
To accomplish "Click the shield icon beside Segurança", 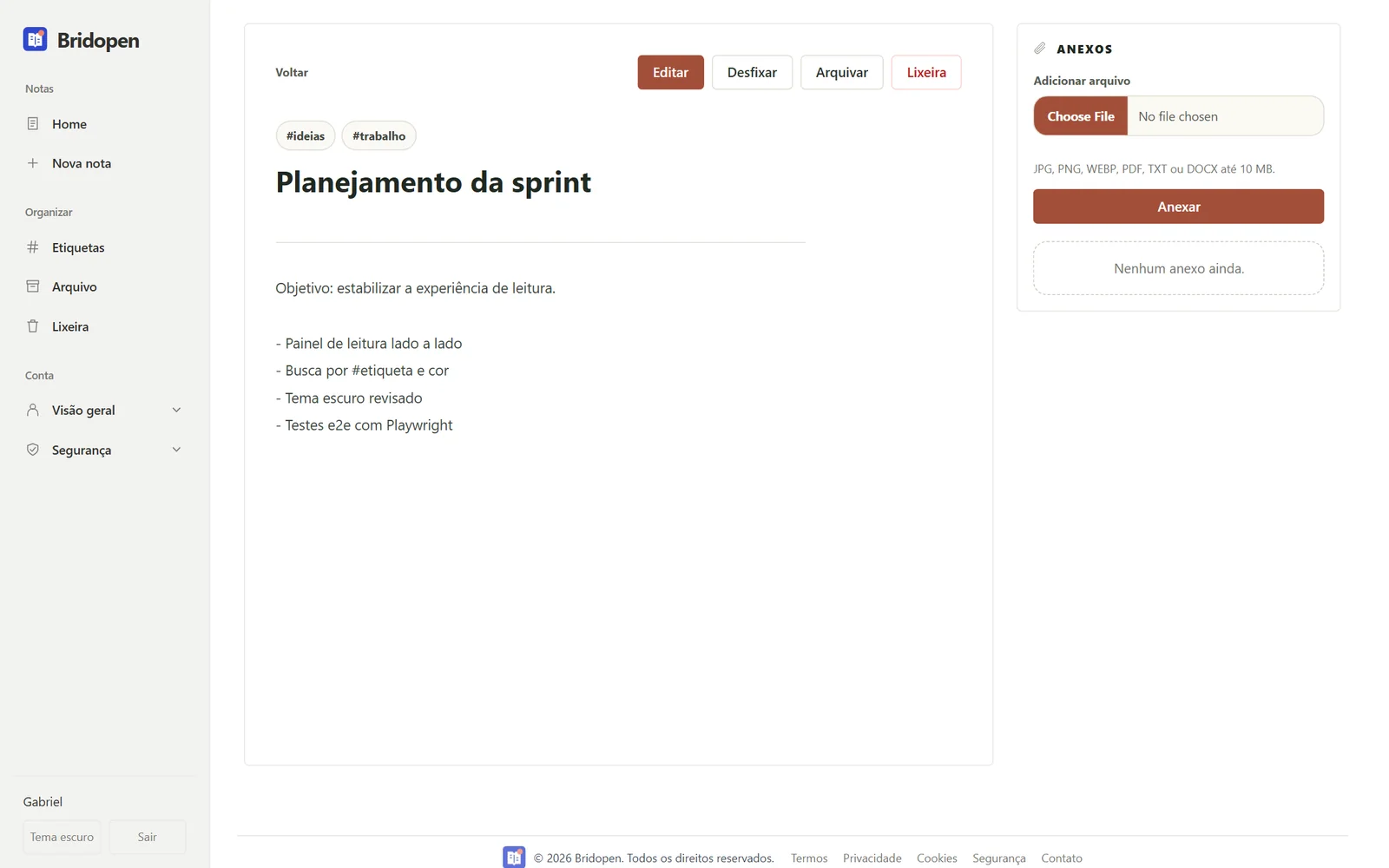I will 33,450.
